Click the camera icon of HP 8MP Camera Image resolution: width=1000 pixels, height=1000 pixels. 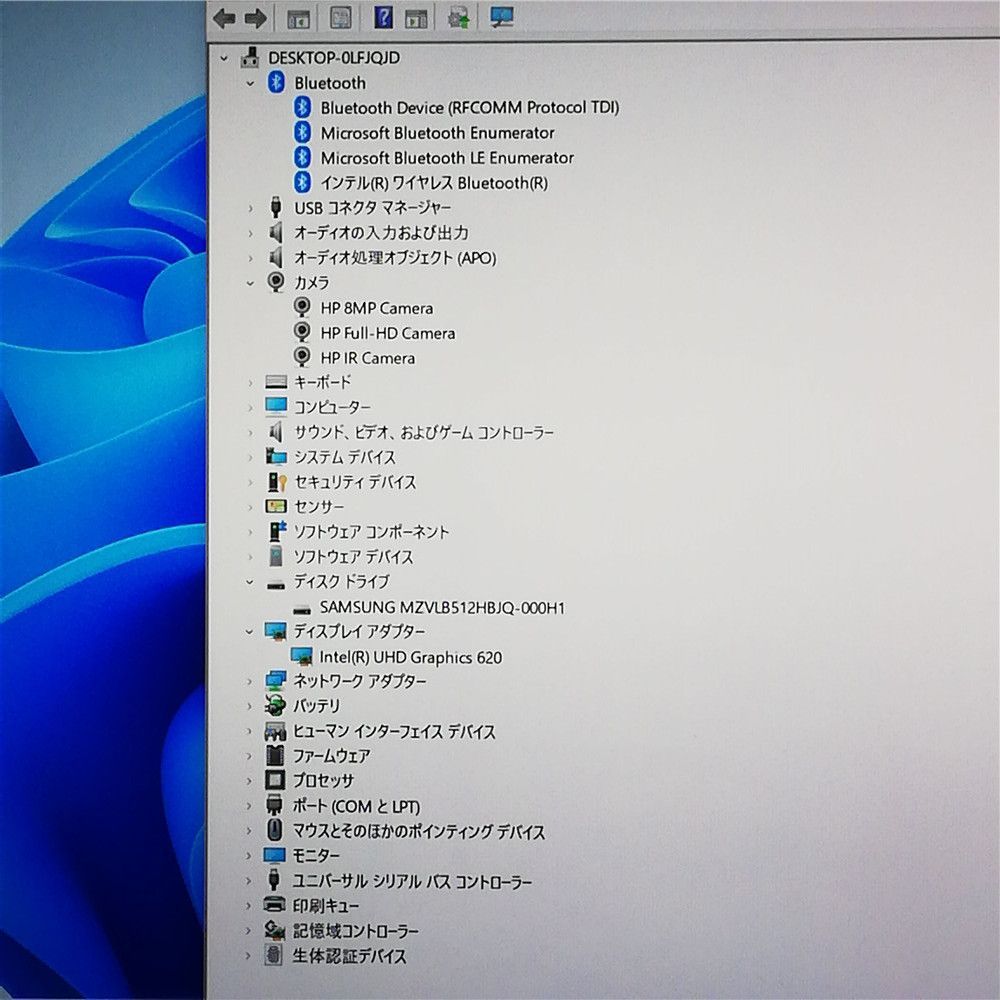click(302, 307)
